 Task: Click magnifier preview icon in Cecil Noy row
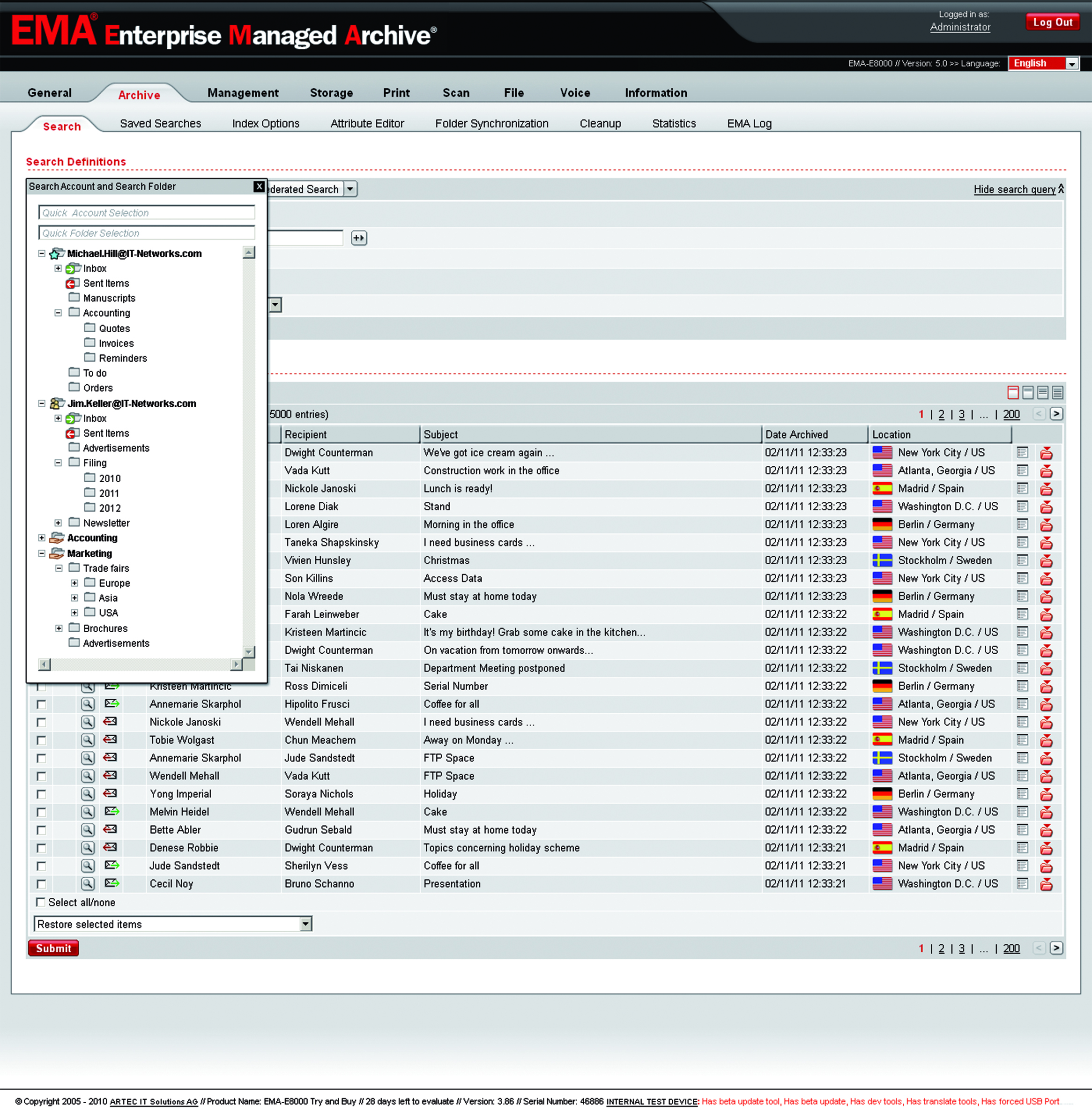tap(87, 883)
